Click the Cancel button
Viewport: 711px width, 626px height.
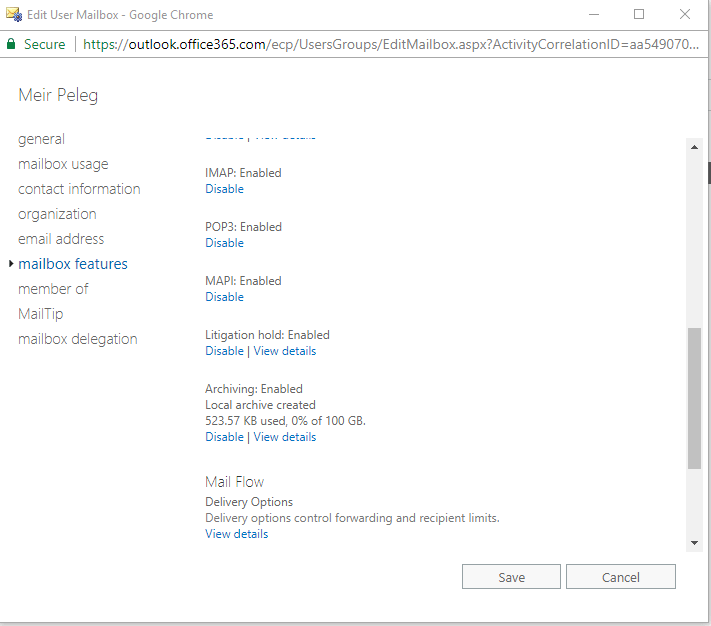click(x=621, y=577)
